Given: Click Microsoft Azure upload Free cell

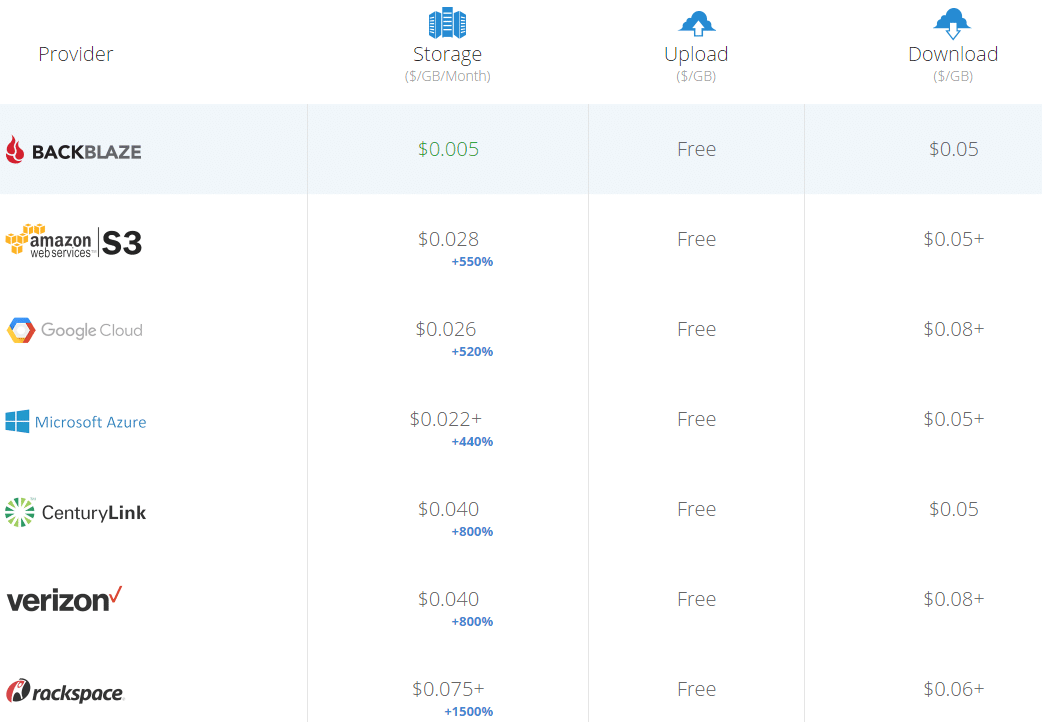Looking at the screenshot, I should (x=696, y=419).
